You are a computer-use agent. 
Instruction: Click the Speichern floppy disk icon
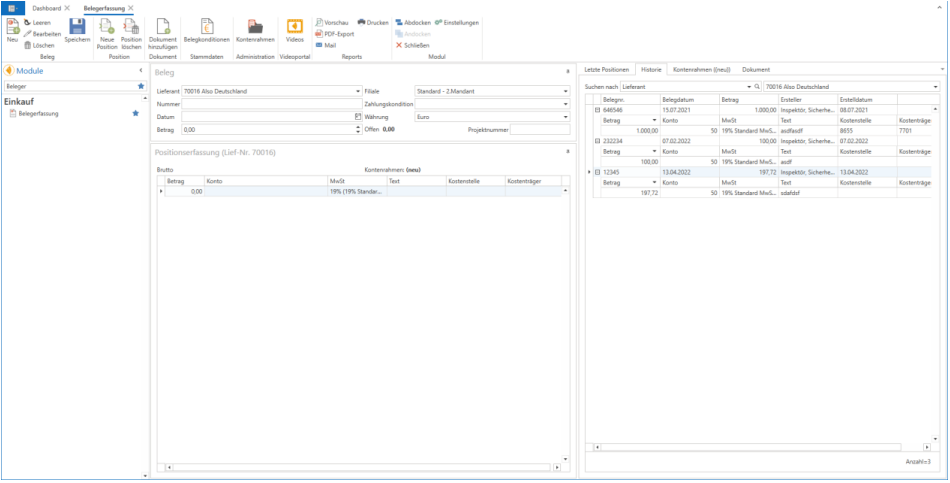coord(77,27)
